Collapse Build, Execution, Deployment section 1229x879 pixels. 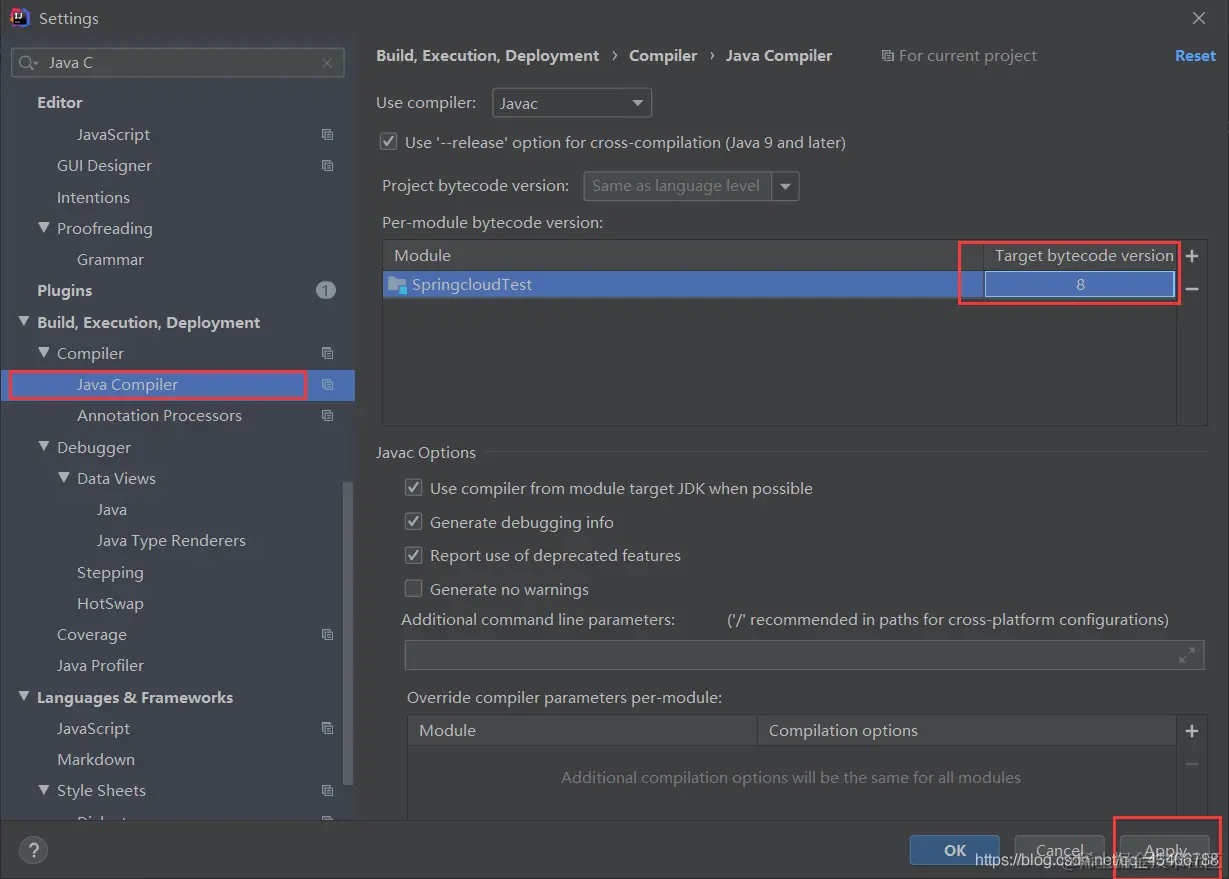[24, 322]
